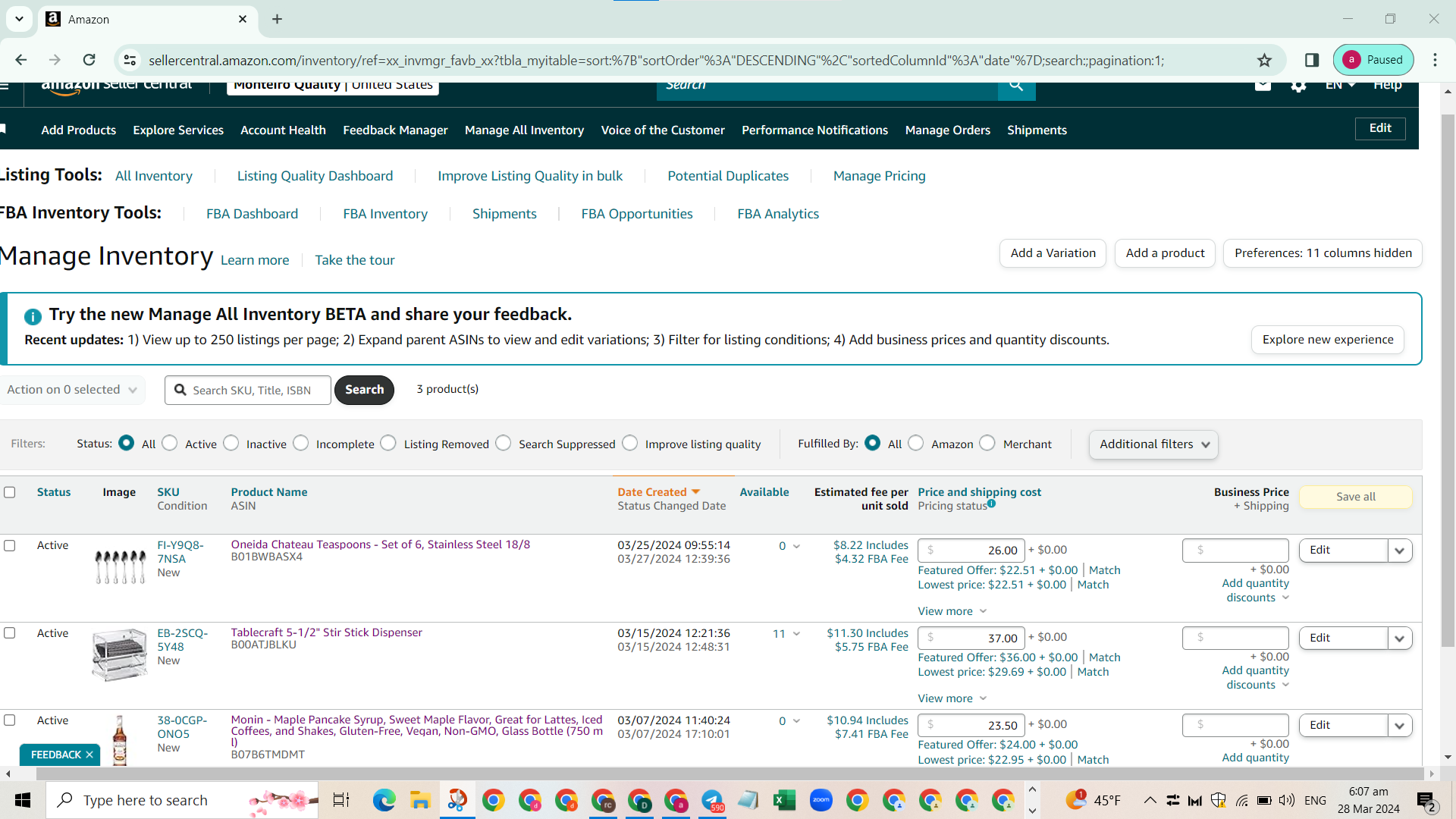Filter Fulfilled By Merchant radio
Viewport: 1456px width, 819px height.
point(987,443)
